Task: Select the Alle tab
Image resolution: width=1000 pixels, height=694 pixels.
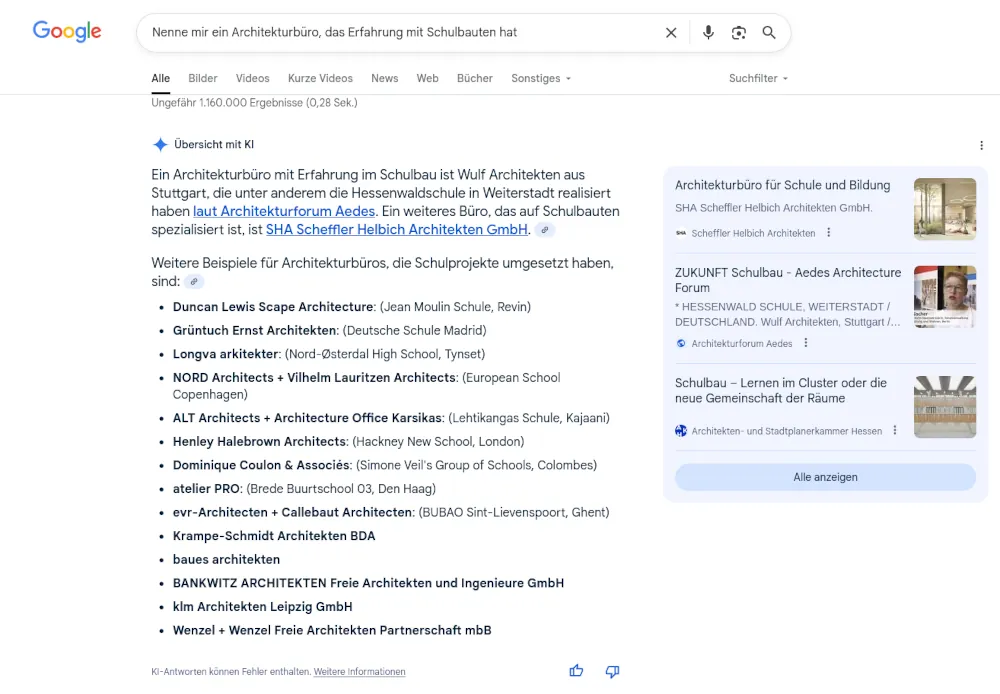Action: coord(161,78)
